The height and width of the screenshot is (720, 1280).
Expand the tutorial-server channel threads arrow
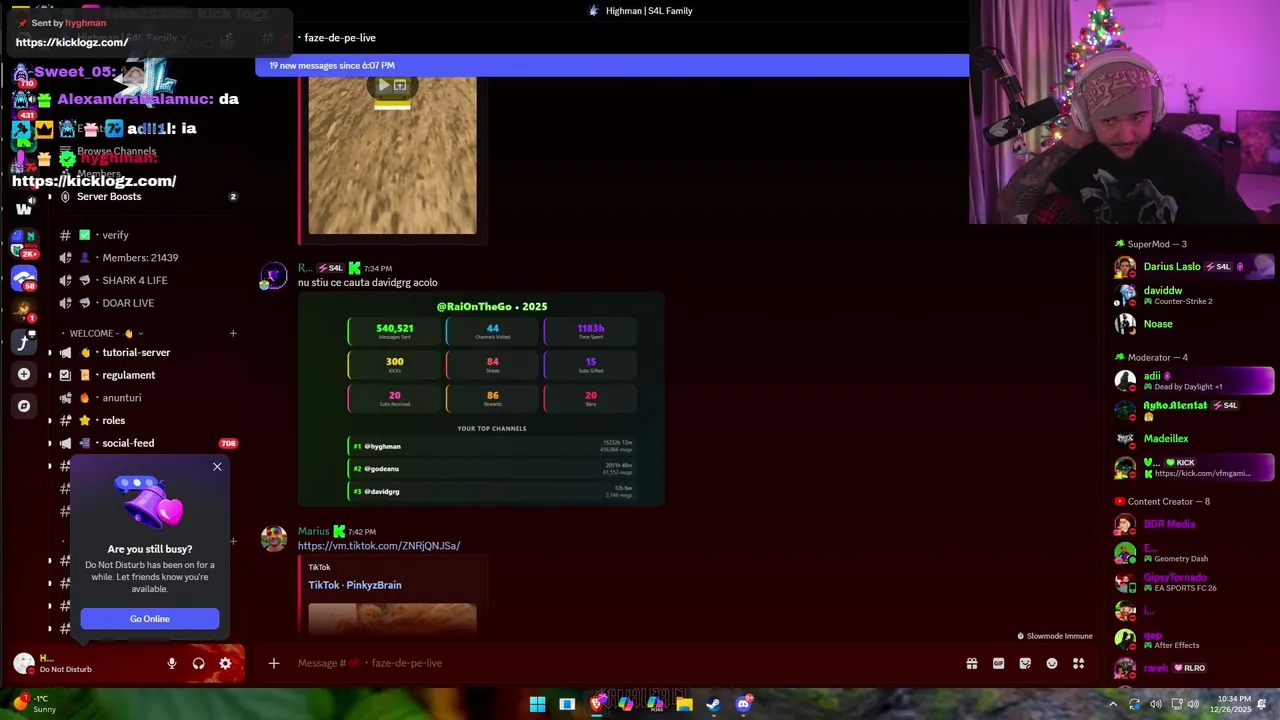point(50,352)
